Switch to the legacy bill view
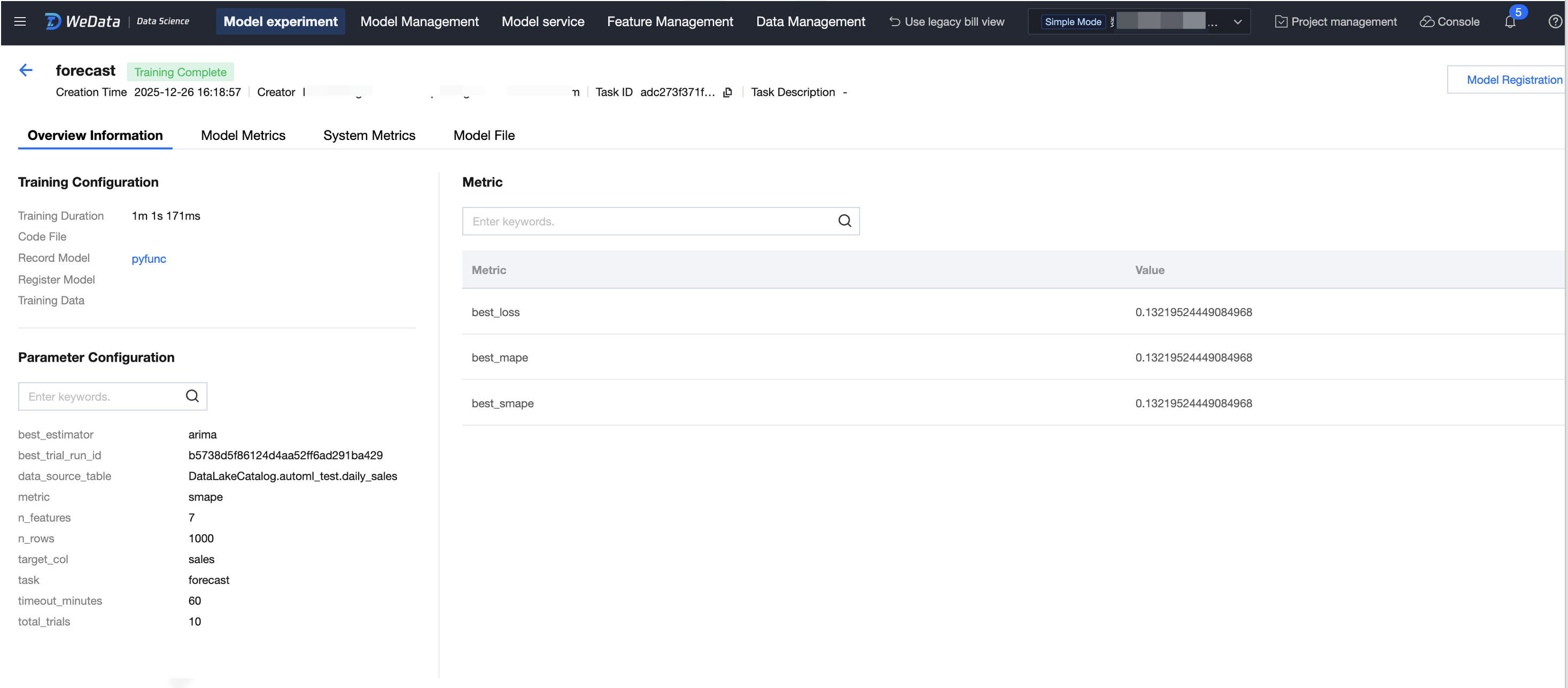 (x=946, y=22)
